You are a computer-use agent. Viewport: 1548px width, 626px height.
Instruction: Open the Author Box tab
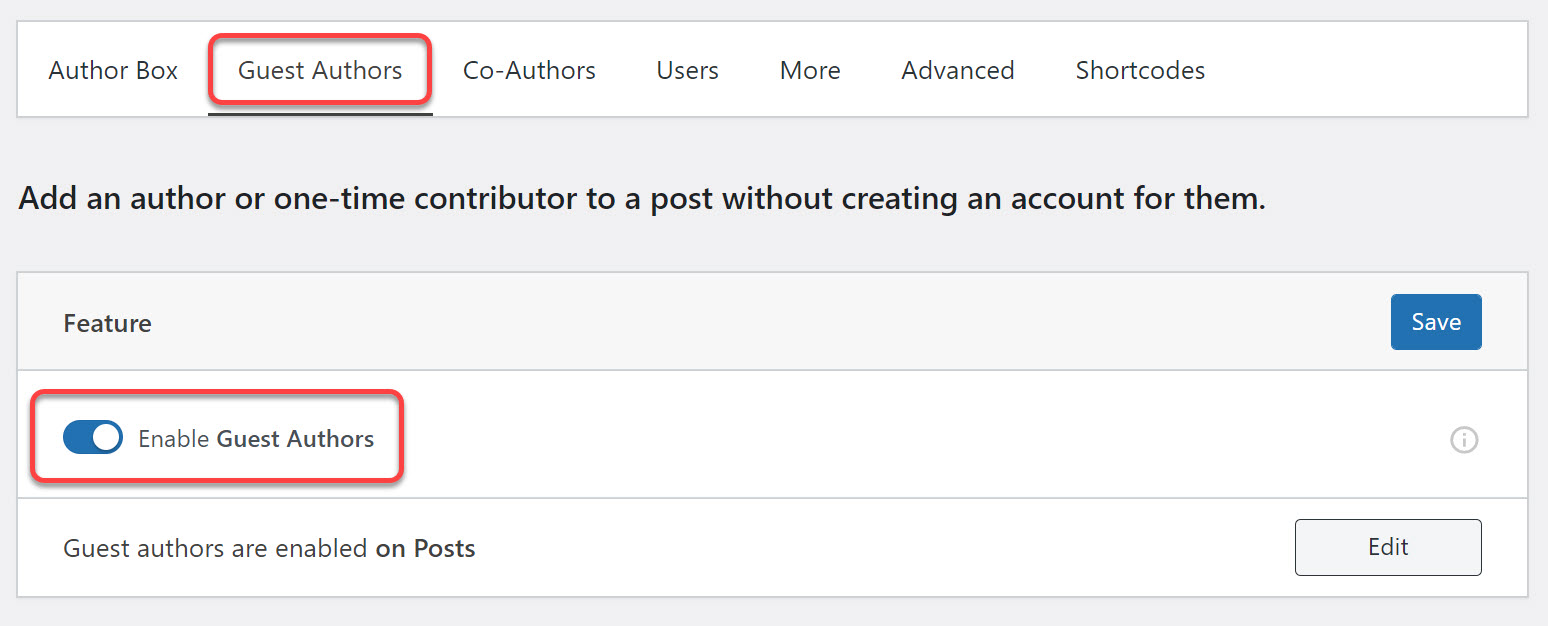113,71
